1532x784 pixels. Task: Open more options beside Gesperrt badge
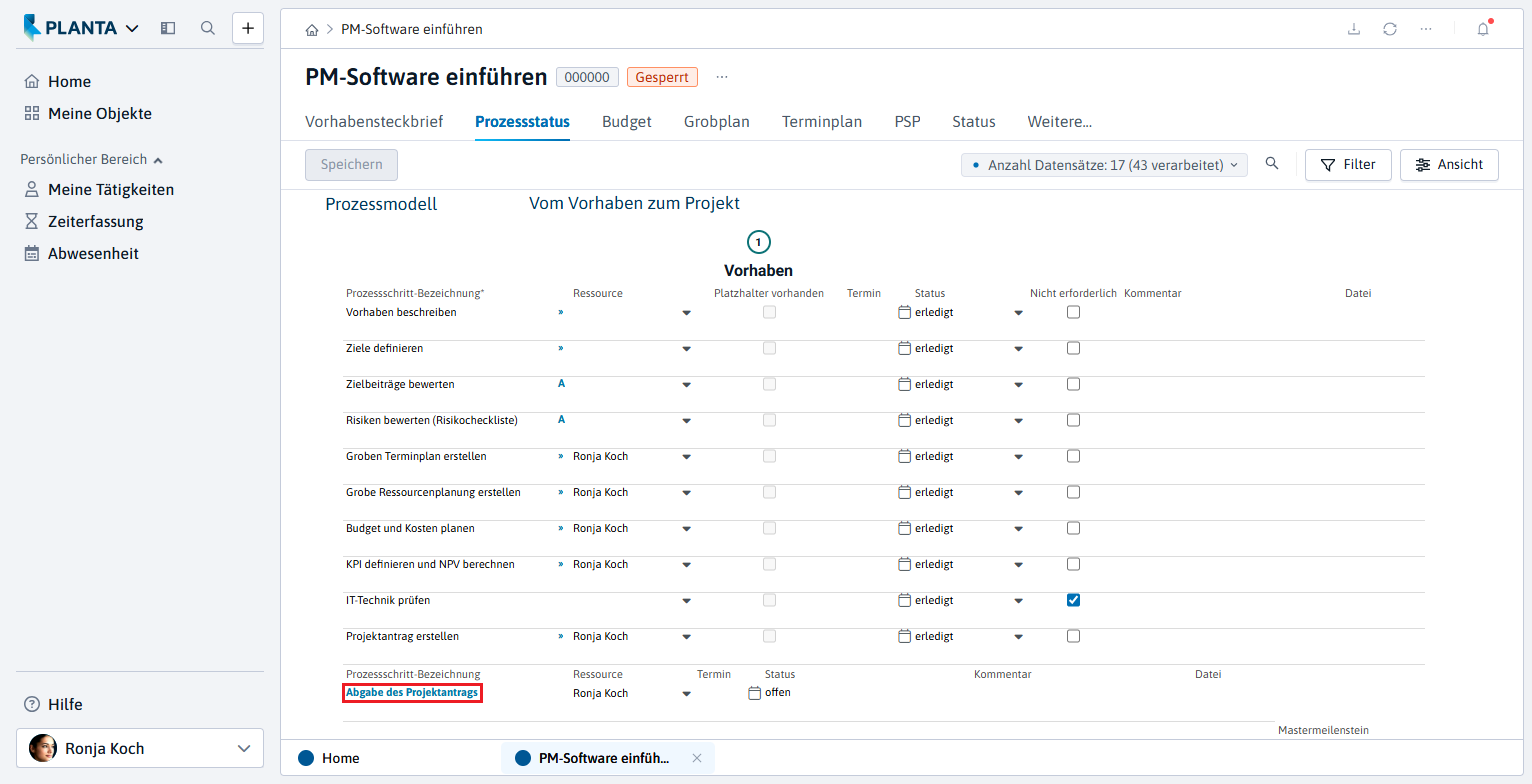722,77
